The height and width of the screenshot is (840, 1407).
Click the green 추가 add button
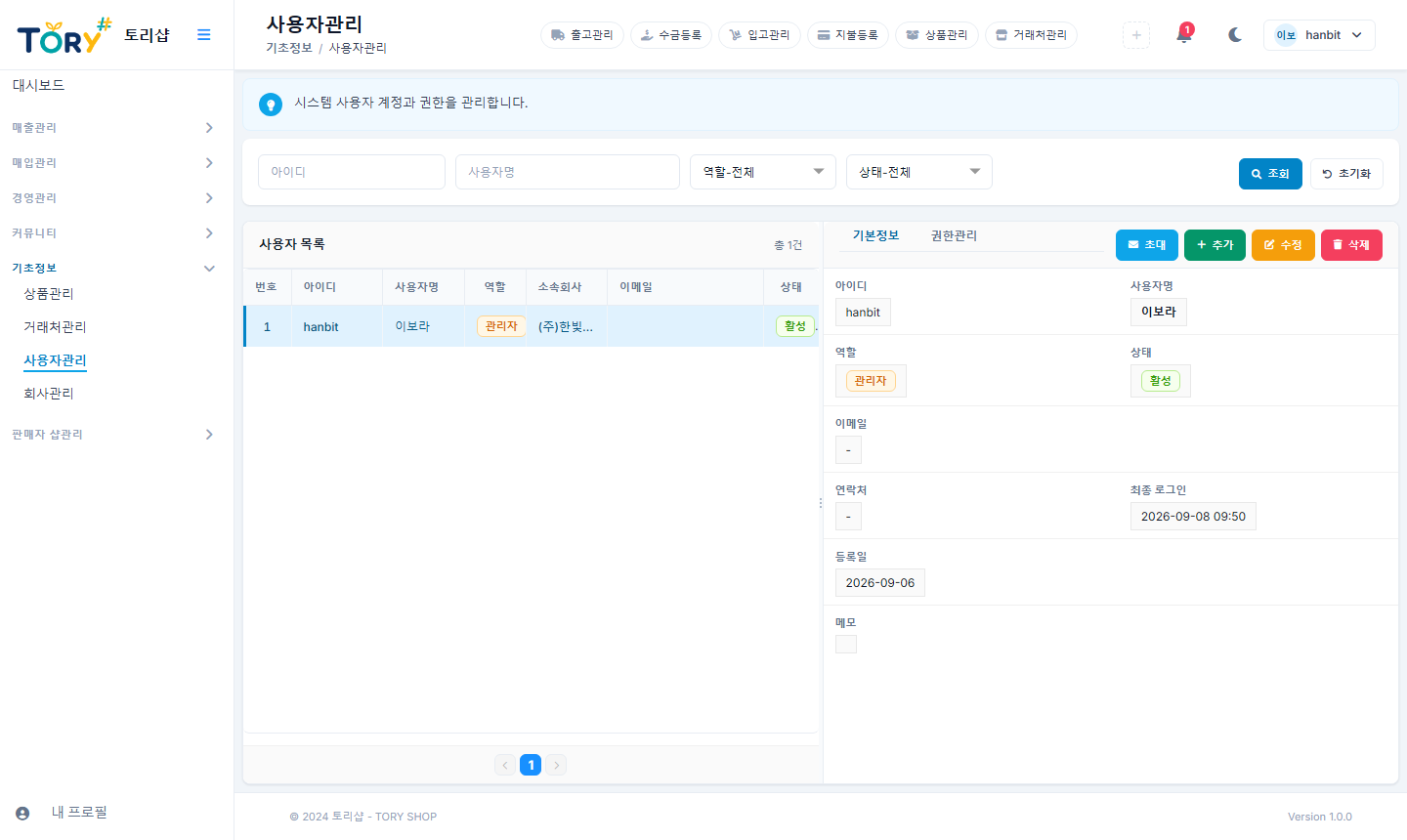[1215, 245]
